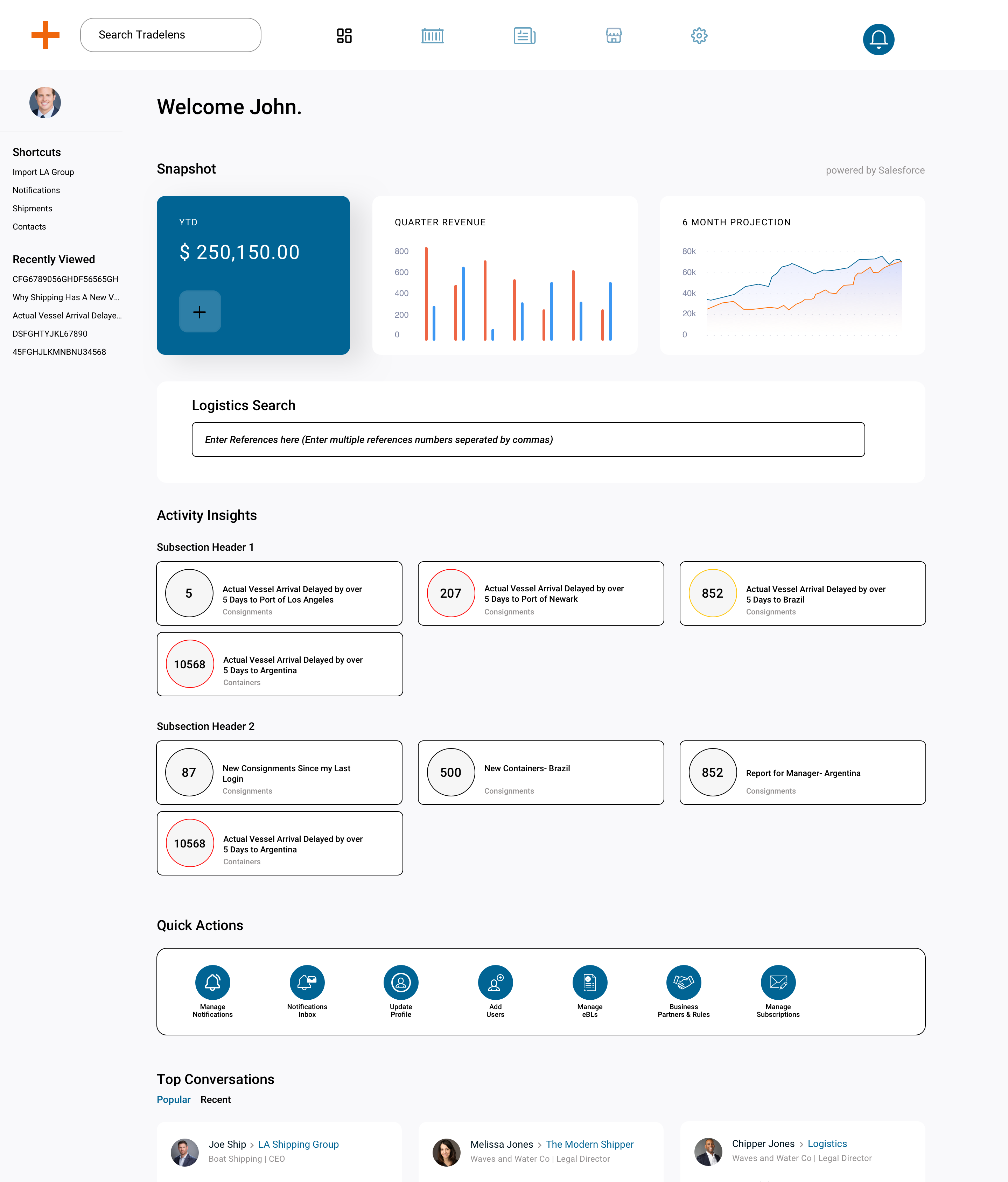Open the Manage eBLs quick action
The width and height of the screenshot is (1008, 1182).
point(589,982)
